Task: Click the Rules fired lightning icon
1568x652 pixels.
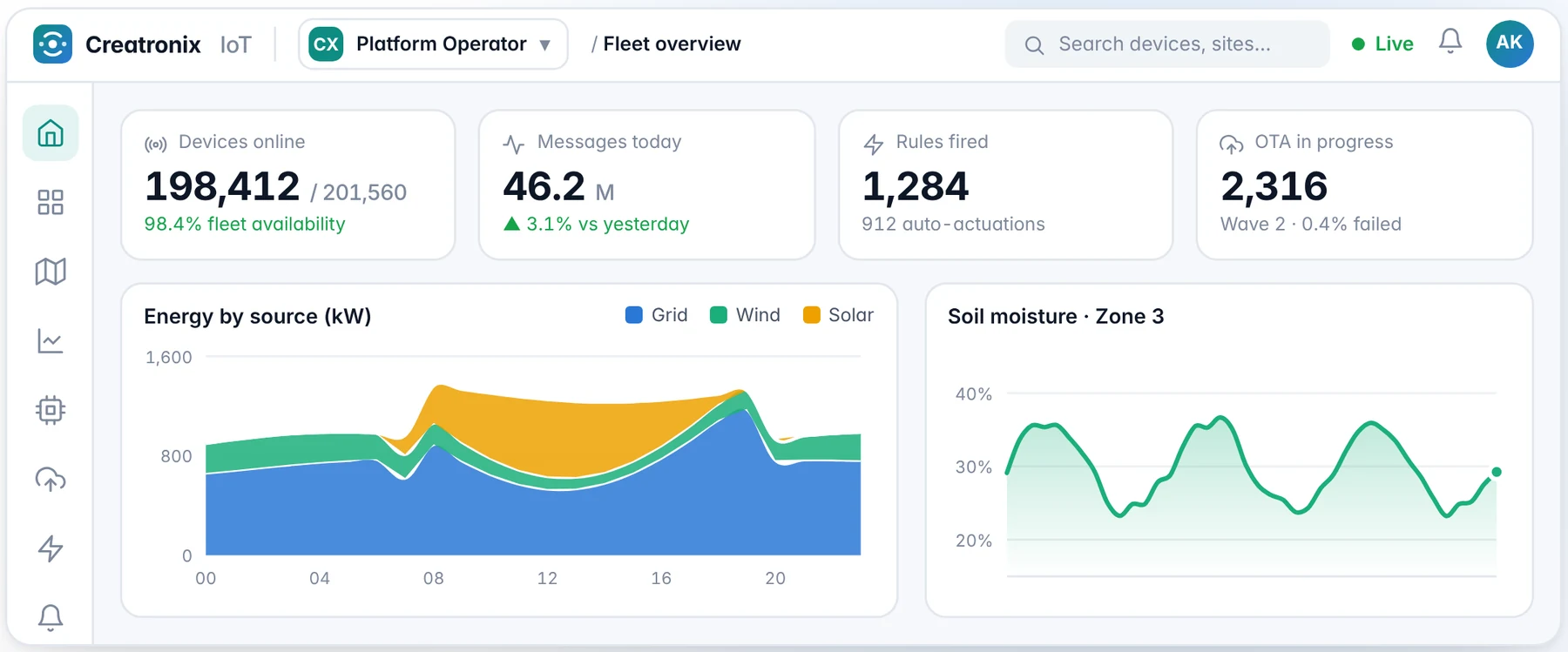Action: click(x=874, y=145)
